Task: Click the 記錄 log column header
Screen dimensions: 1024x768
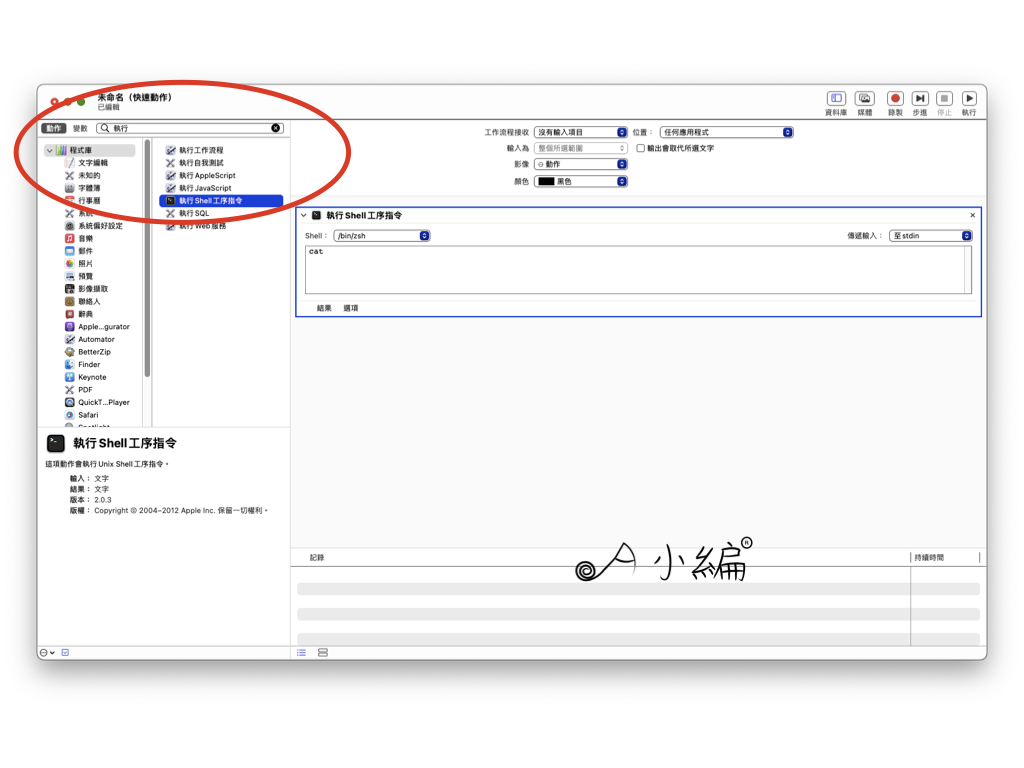Action: [x=317, y=558]
